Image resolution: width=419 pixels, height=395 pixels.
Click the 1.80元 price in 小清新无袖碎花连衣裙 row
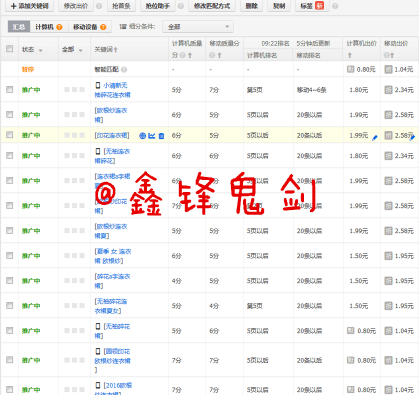click(358, 90)
